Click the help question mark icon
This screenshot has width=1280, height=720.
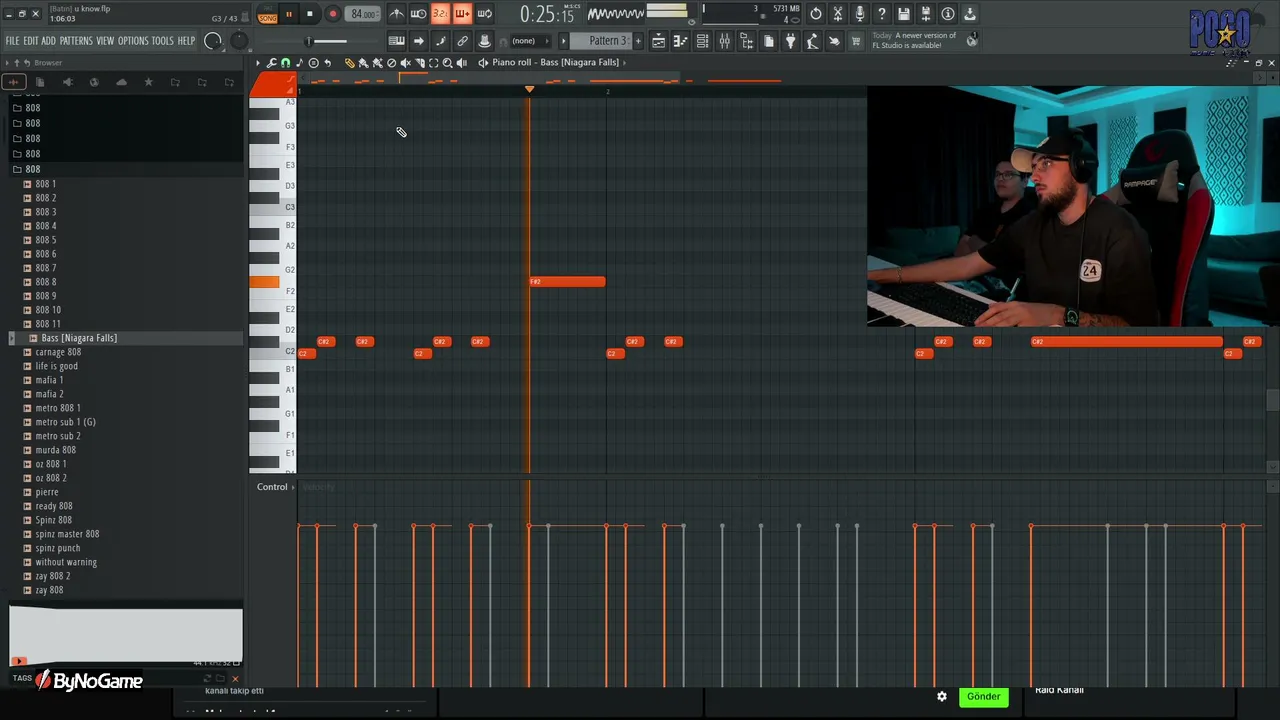[882, 14]
